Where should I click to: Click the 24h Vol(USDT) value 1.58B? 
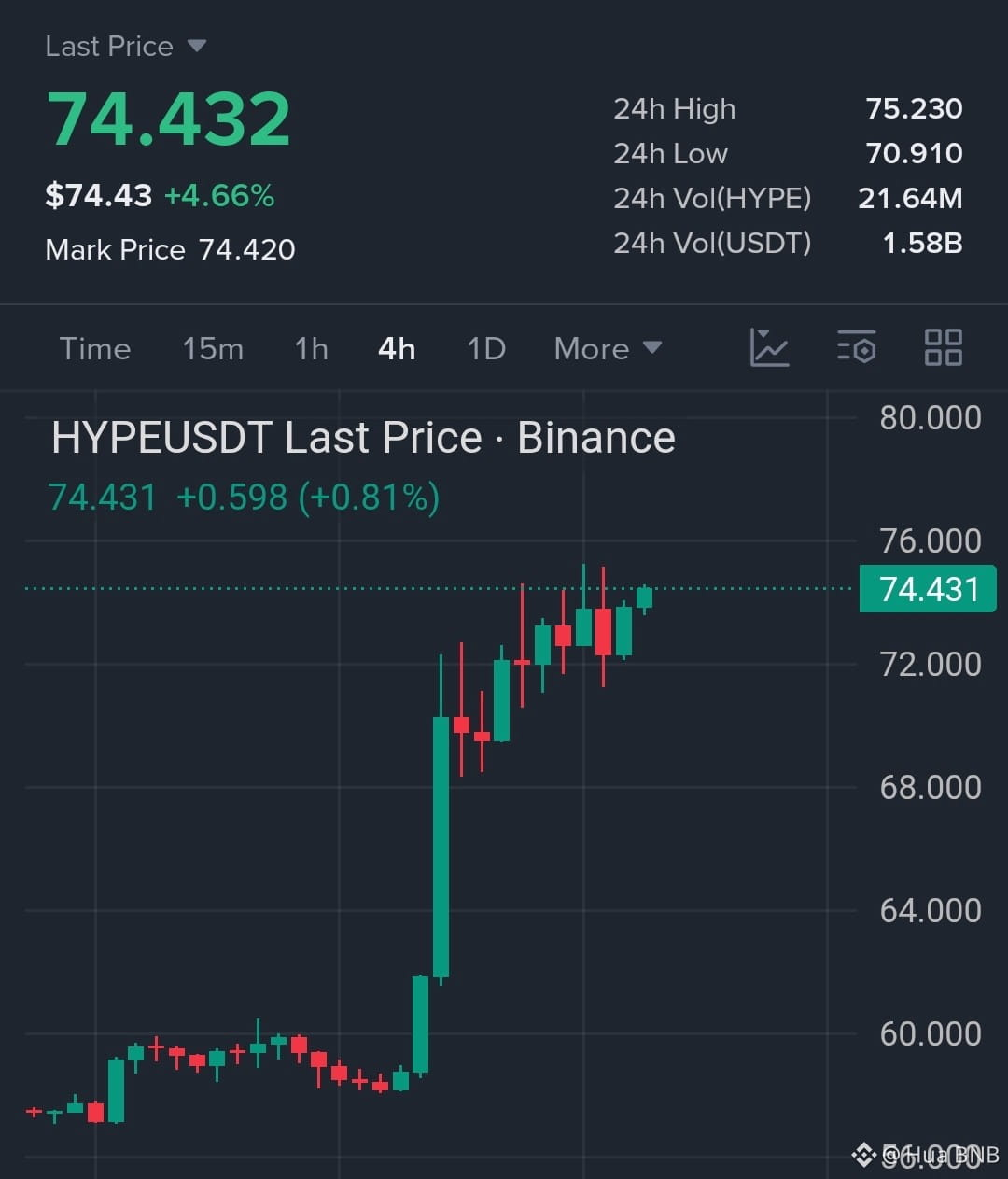pyautogui.click(x=922, y=243)
